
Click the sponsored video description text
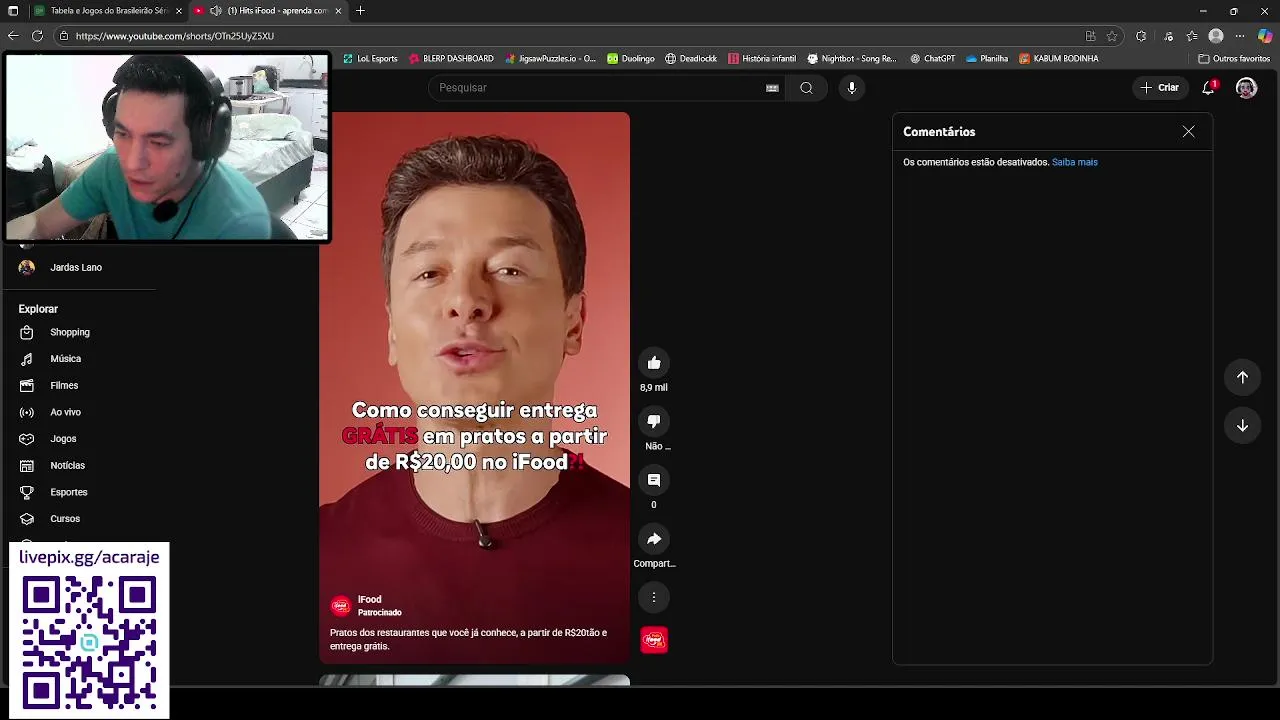click(468, 639)
